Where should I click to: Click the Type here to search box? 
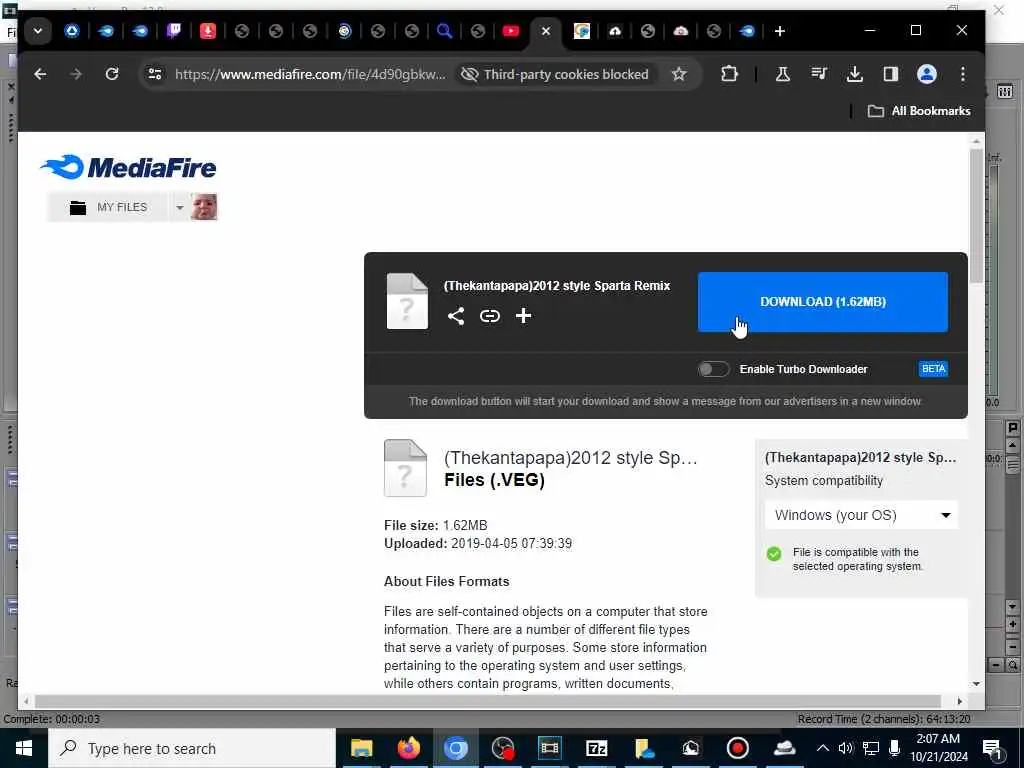click(192, 748)
